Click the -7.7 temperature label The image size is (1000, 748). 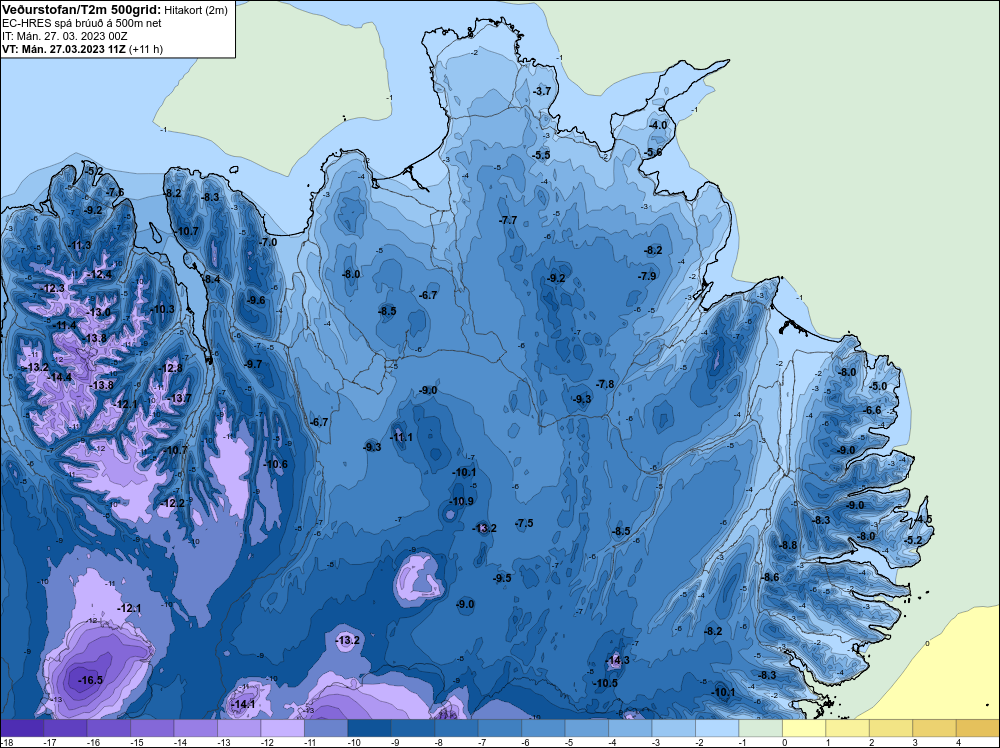coord(508,220)
